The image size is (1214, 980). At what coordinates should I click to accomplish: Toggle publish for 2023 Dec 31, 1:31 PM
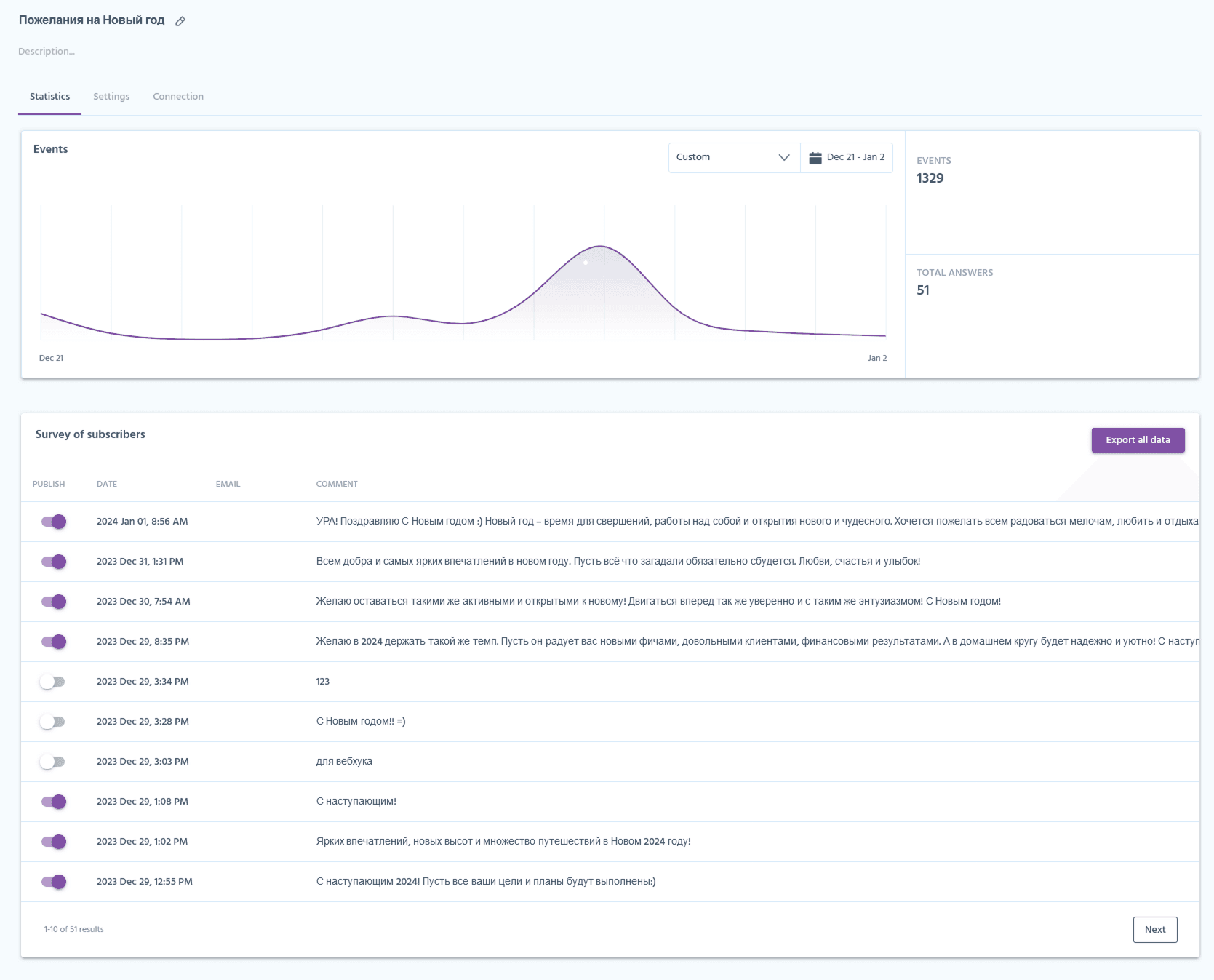coord(54,562)
